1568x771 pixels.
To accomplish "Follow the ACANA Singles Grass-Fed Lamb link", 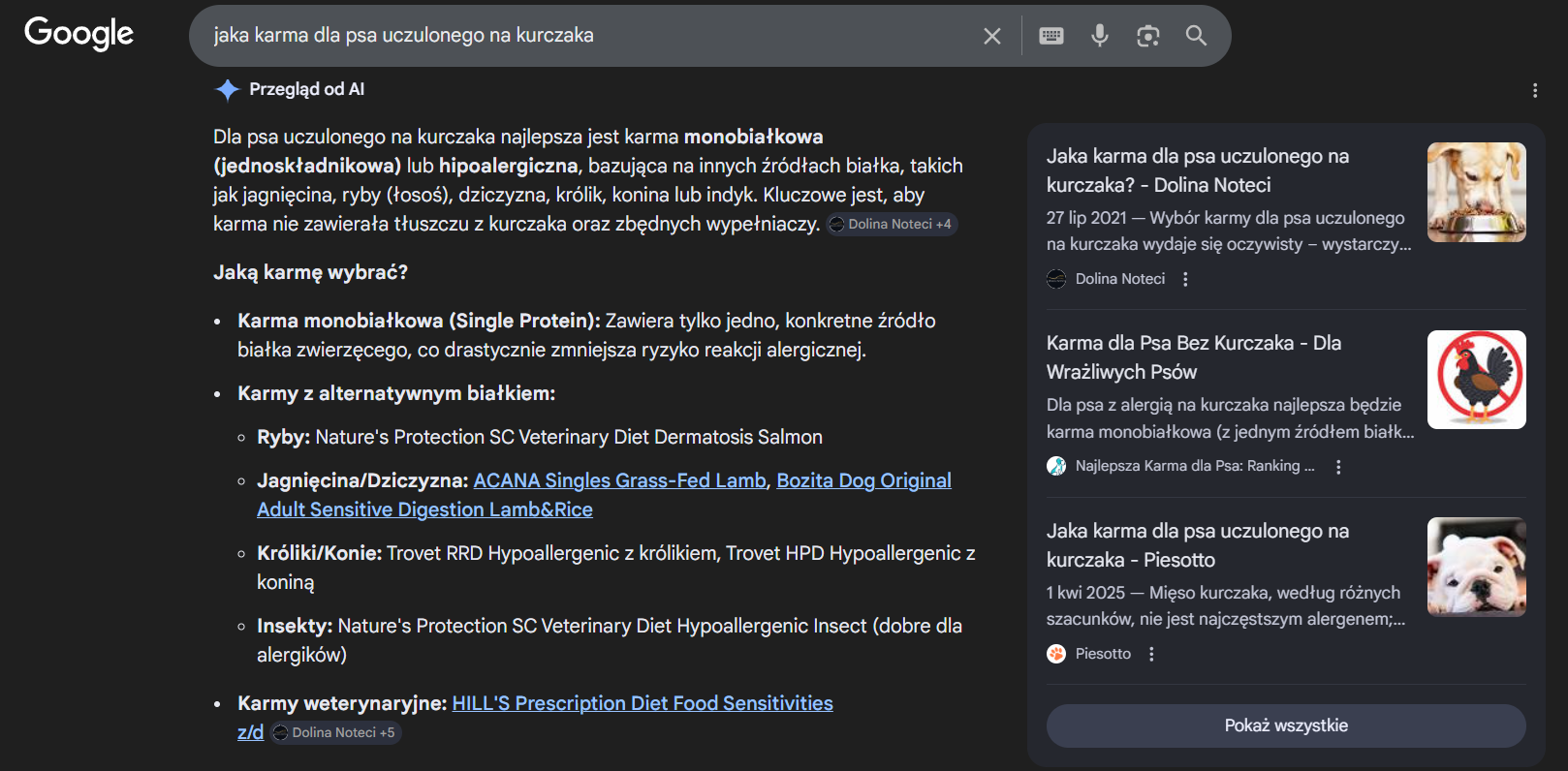I will pyautogui.click(x=619, y=480).
